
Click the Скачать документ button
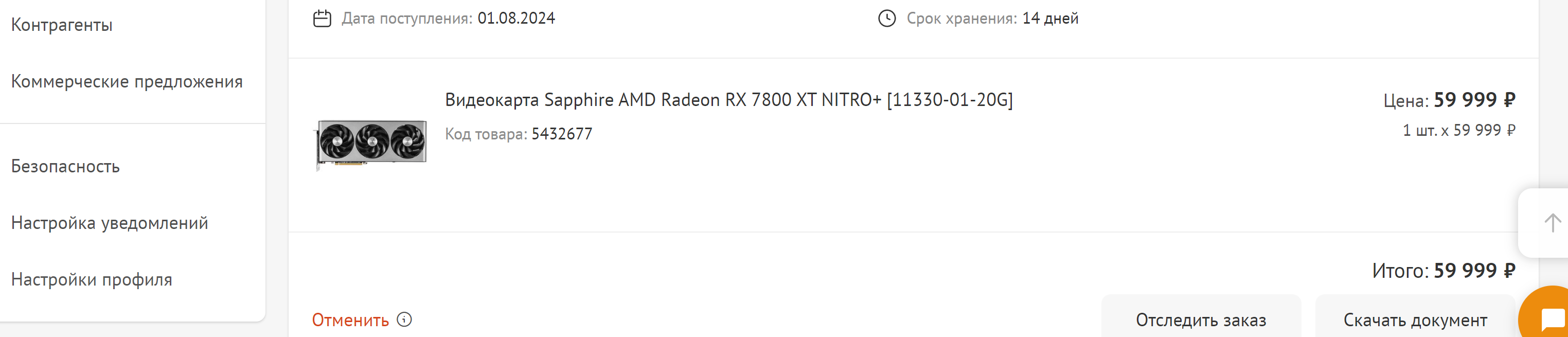coord(1415,320)
